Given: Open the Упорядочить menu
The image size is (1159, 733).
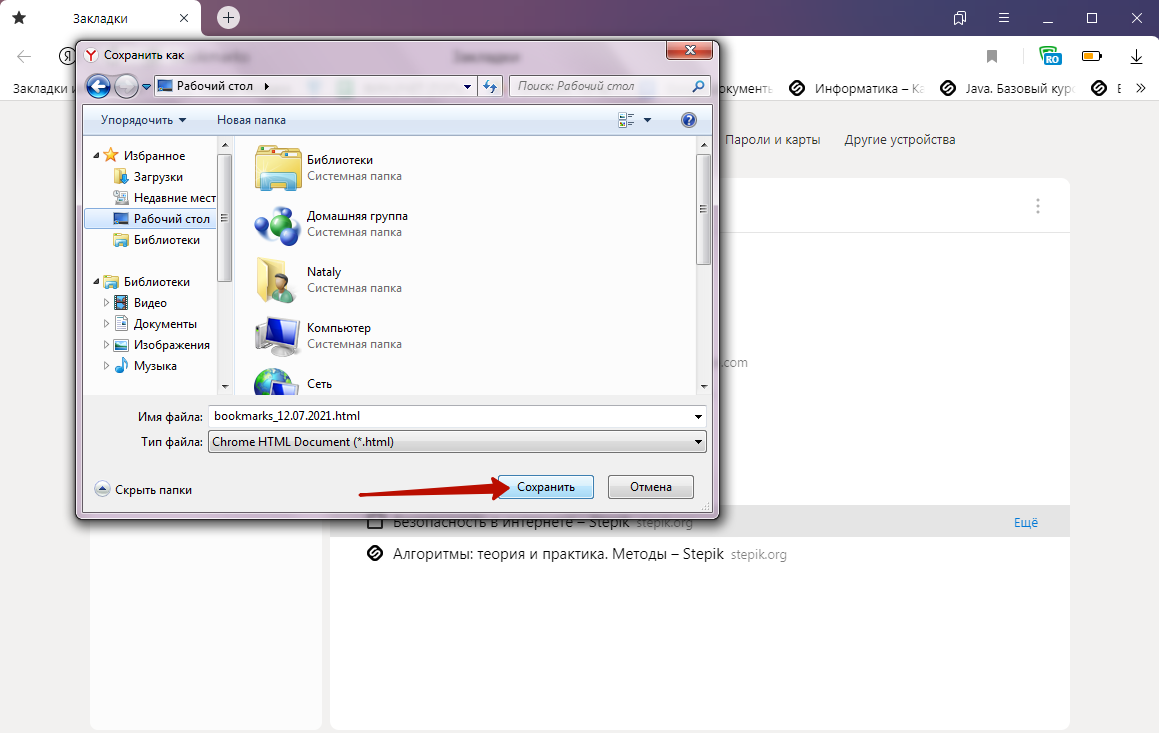Looking at the screenshot, I should [x=143, y=120].
